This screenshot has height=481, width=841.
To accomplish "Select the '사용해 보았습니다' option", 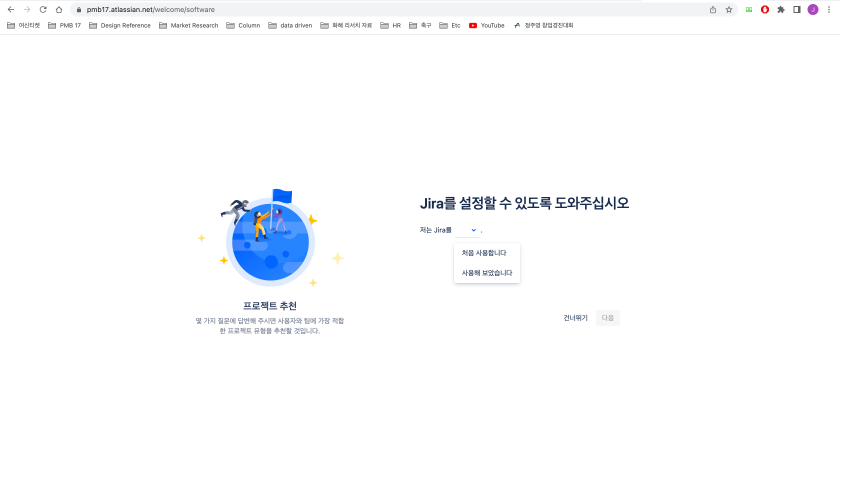I will [487, 273].
